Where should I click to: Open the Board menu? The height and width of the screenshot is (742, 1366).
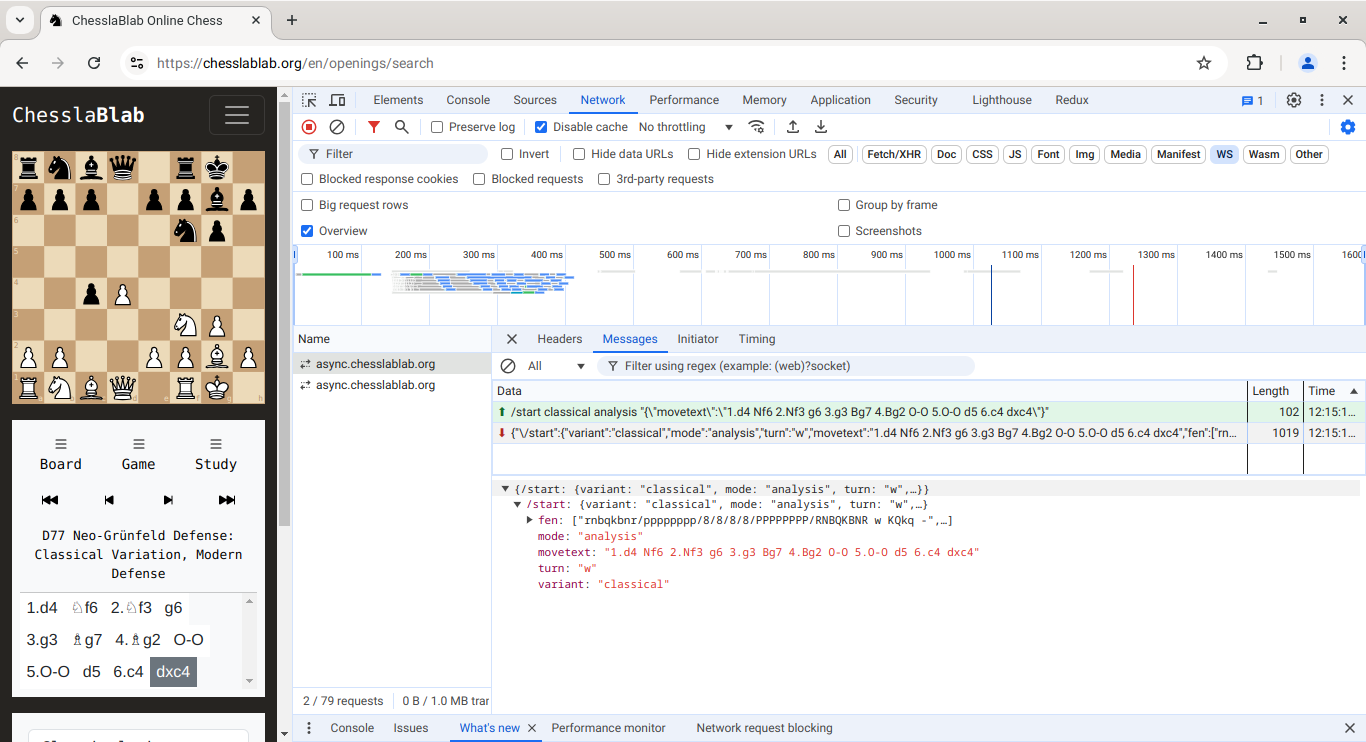(61, 454)
